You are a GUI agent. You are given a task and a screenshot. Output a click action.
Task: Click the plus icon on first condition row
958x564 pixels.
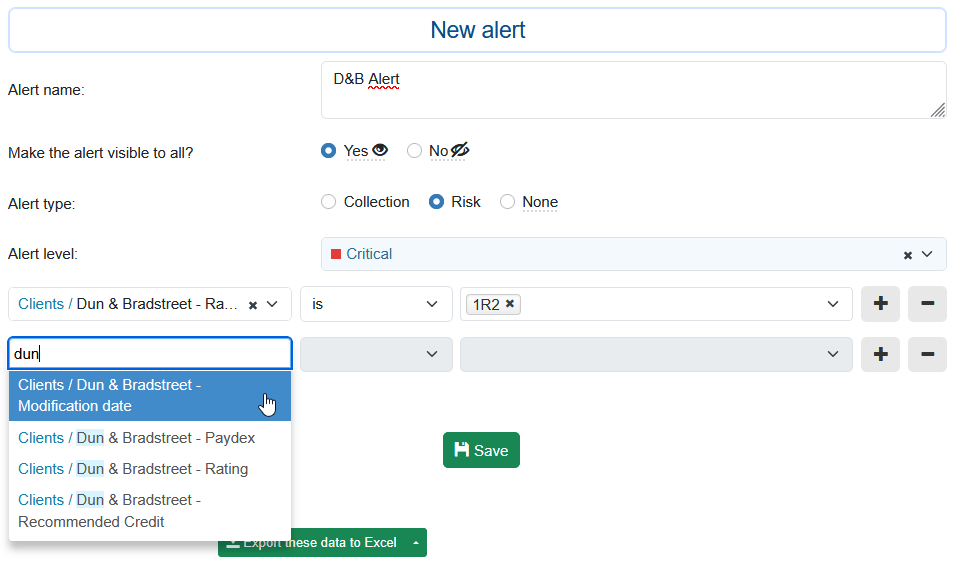(880, 304)
